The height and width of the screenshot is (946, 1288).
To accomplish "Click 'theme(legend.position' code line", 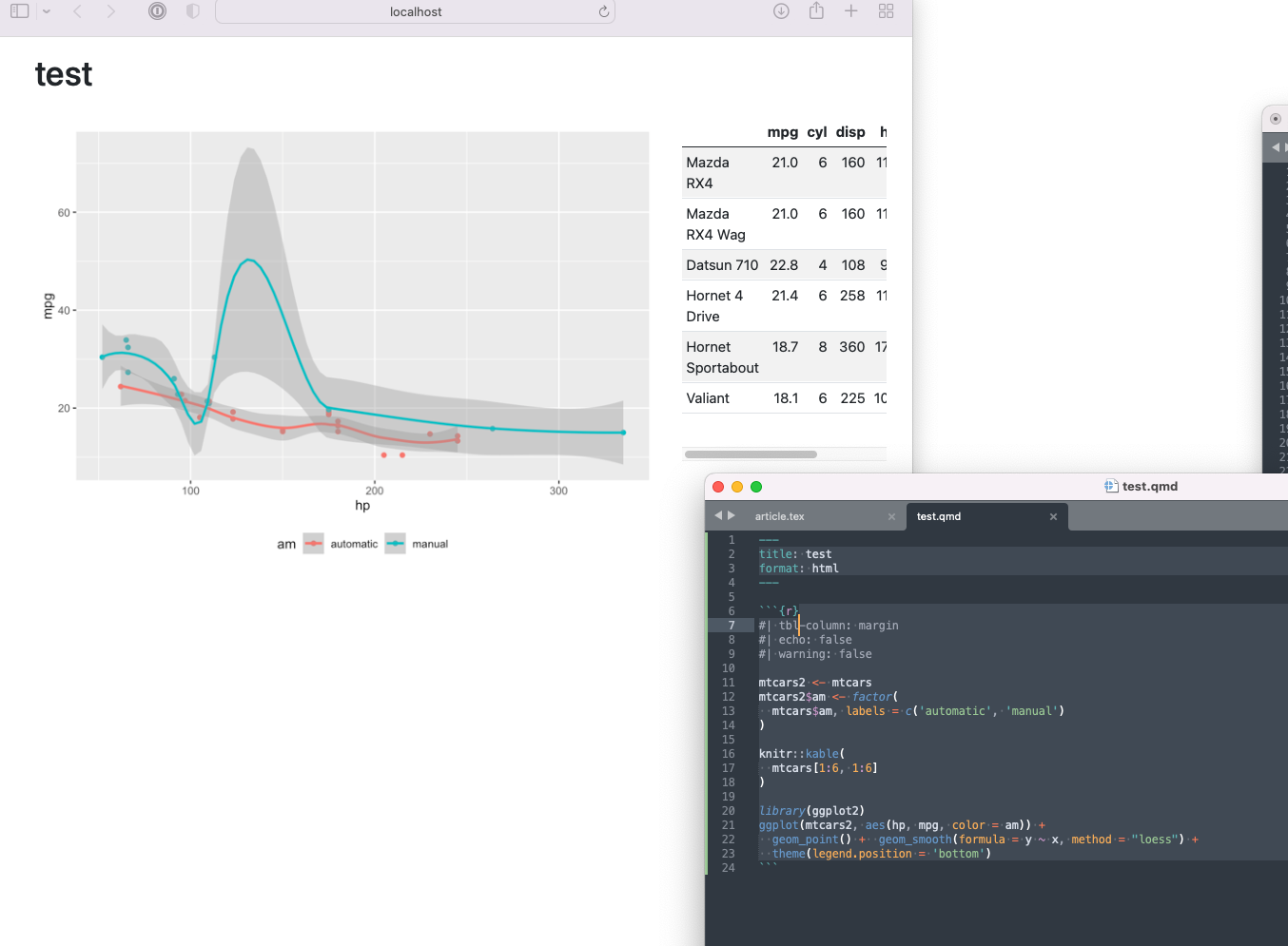I will 882,854.
